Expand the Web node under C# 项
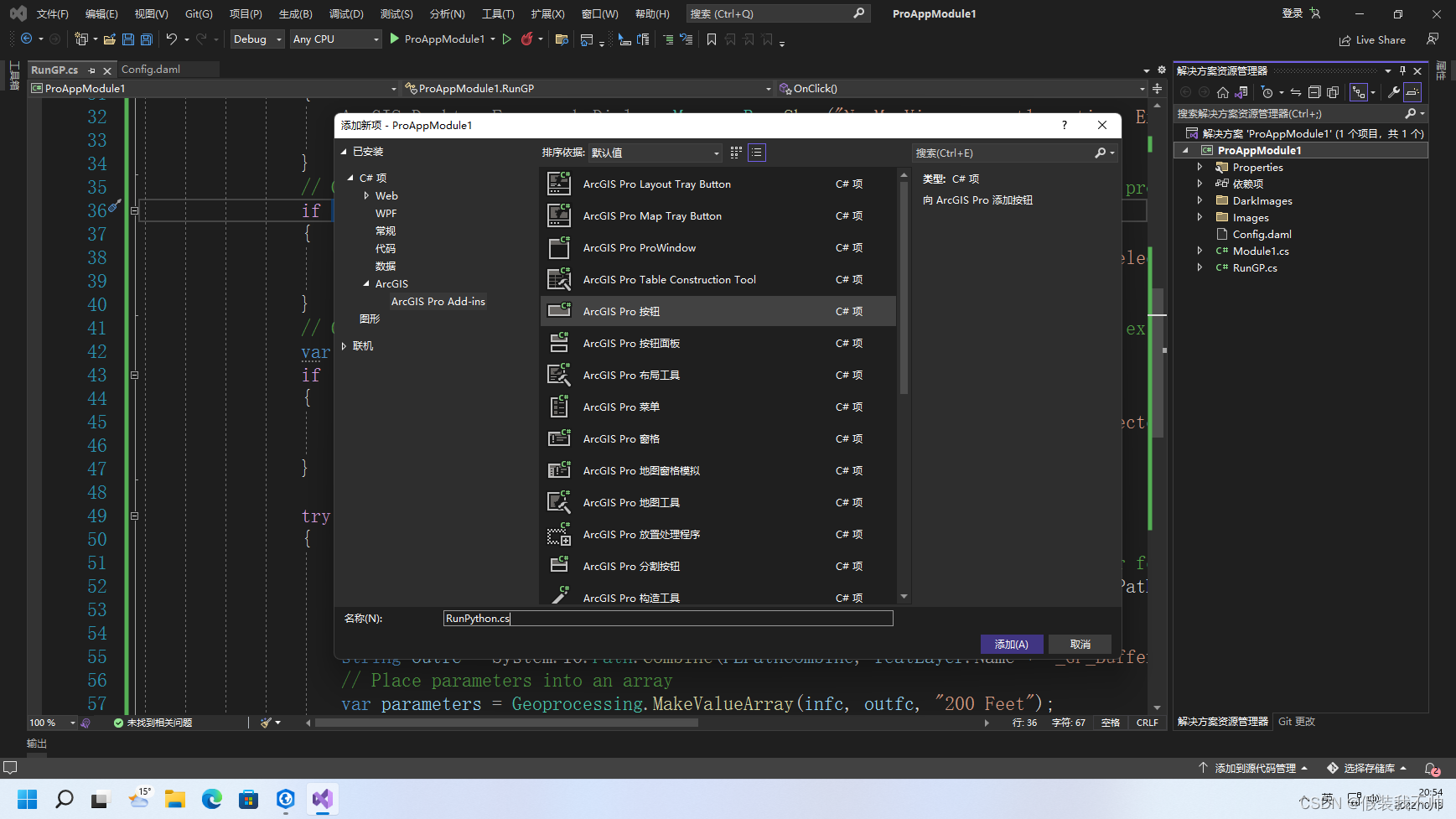Viewport: 1456px width, 819px height. 366,195
